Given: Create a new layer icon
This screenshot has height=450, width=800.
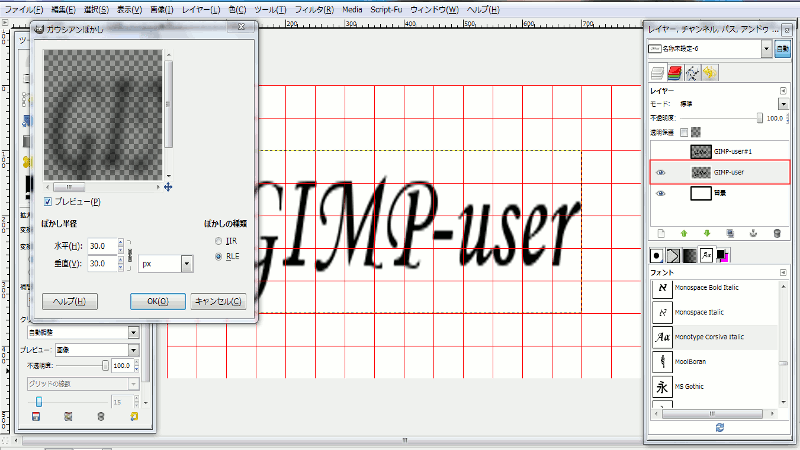Looking at the screenshot, I should tap(661, 234).
